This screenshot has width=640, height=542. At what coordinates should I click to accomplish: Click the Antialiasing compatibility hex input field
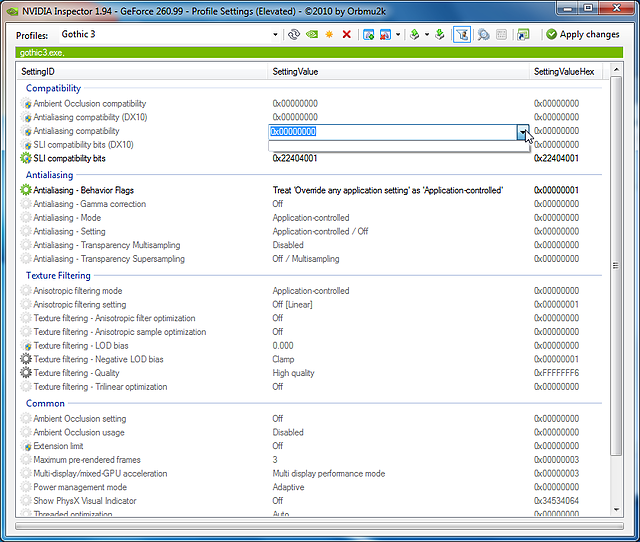(x=390, y=131)
